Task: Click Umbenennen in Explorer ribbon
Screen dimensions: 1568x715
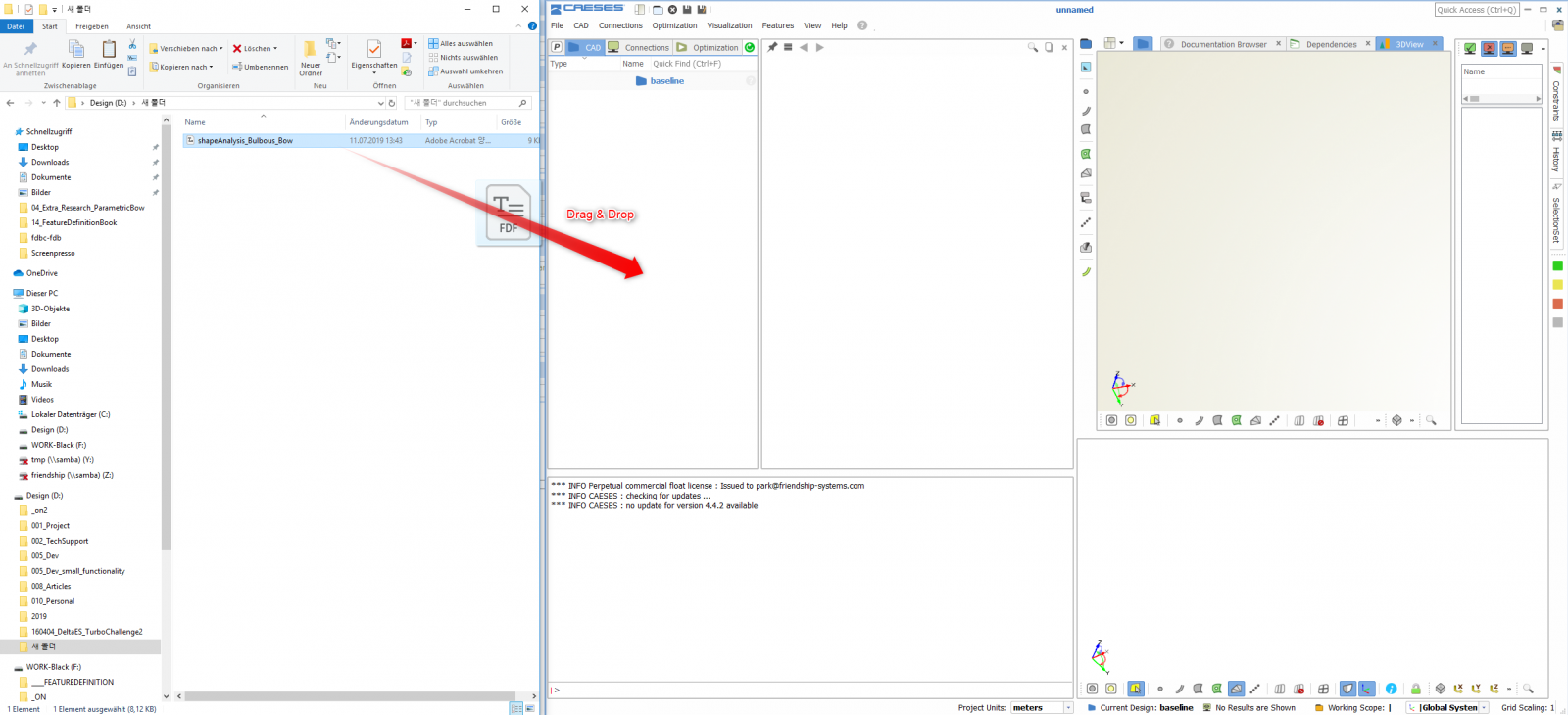Action: coord(260,67)
